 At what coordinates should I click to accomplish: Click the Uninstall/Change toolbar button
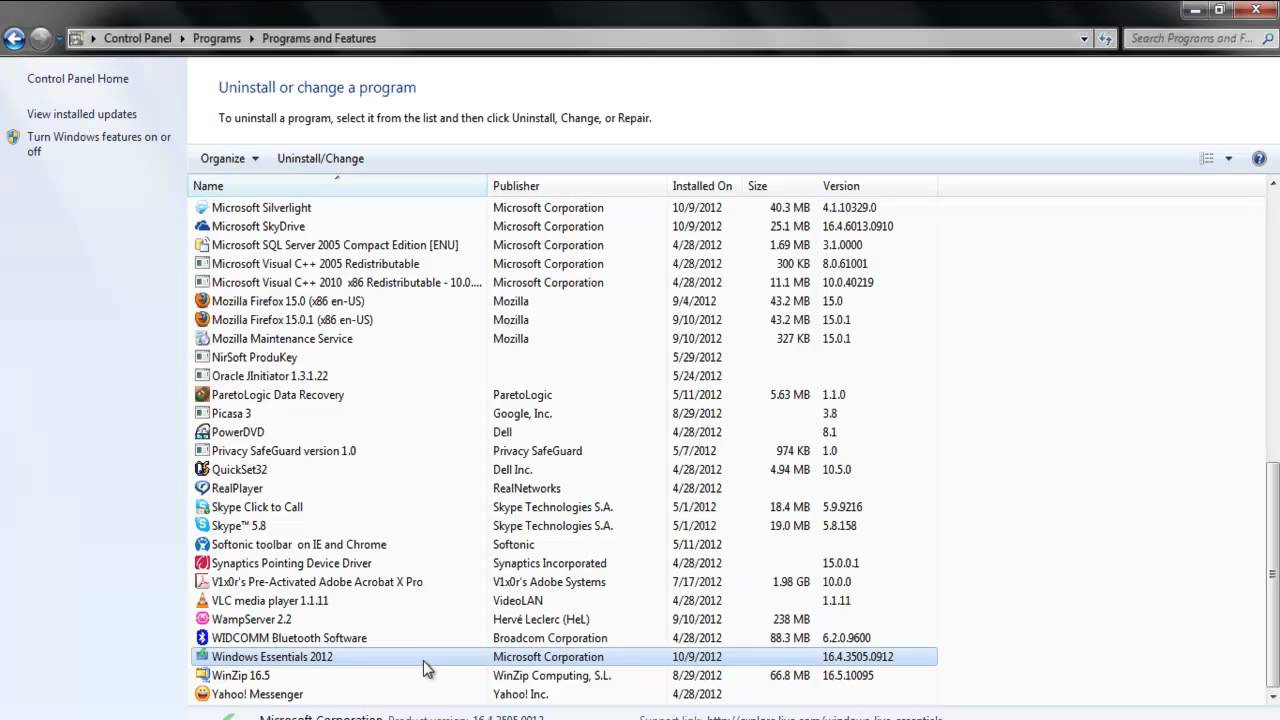[320, 158]
